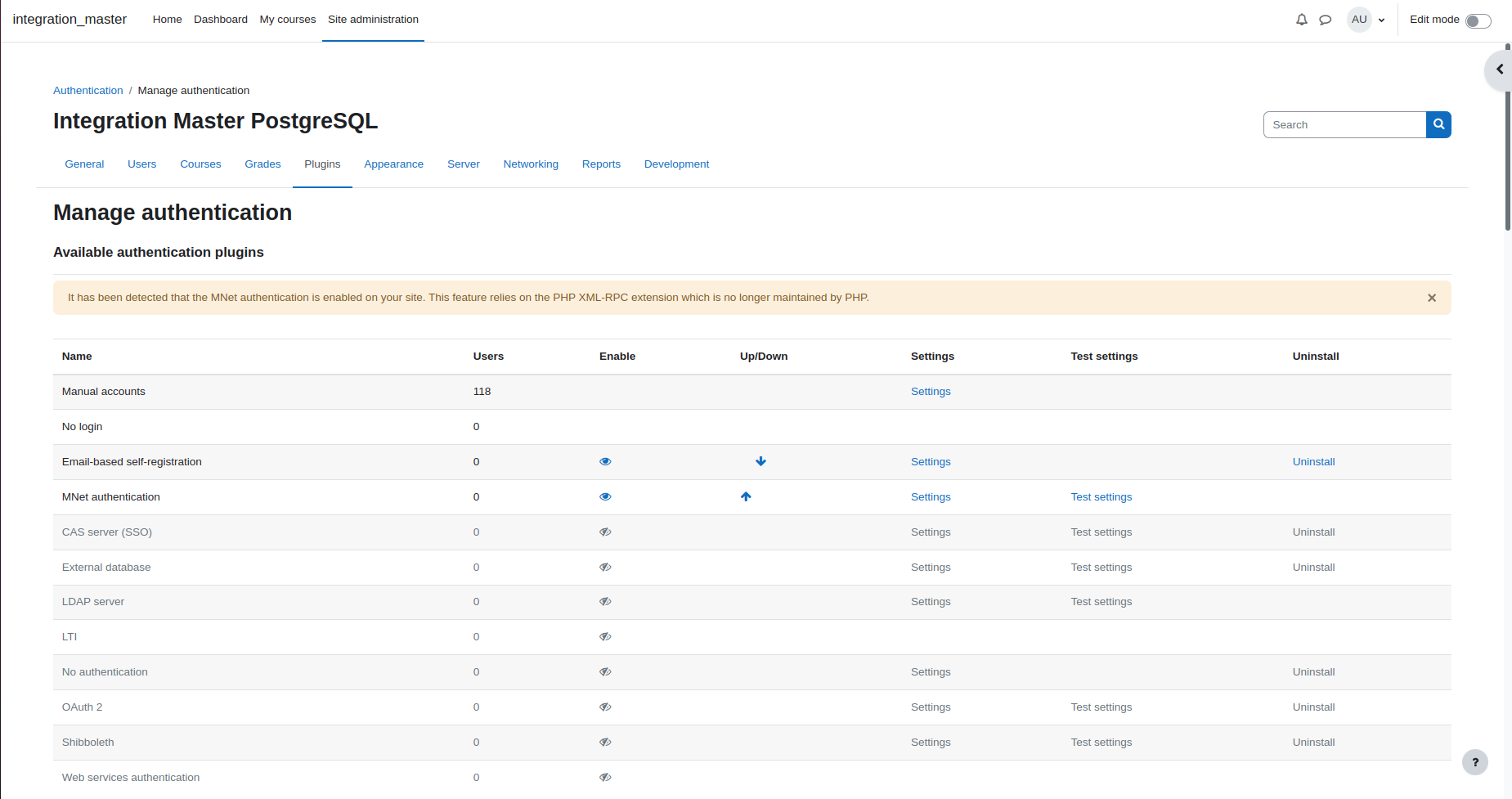Open Test settings for LDAP server
This screenshot has width=1512, height=799.
[x=1101, y=602]
